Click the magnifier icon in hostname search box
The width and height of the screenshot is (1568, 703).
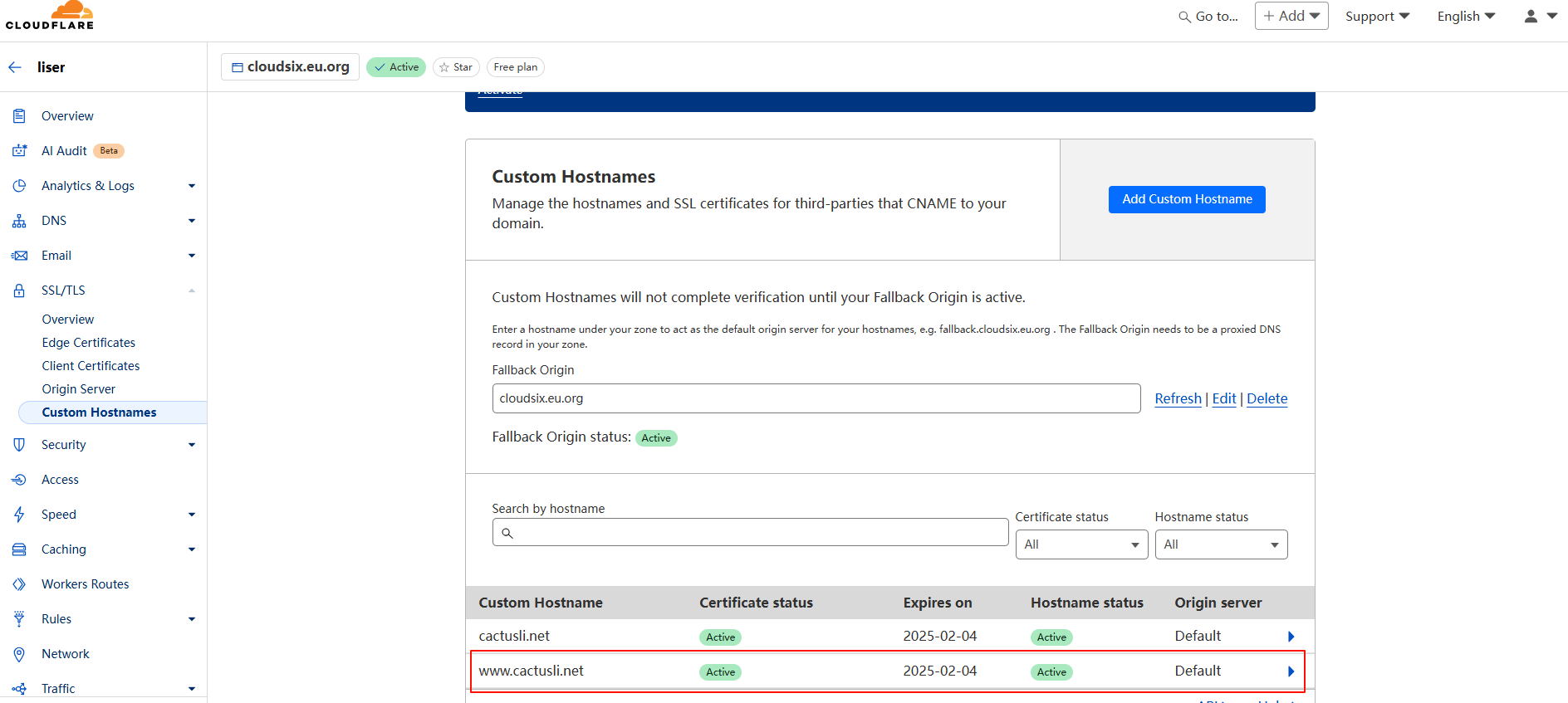(x=507, y=533)
